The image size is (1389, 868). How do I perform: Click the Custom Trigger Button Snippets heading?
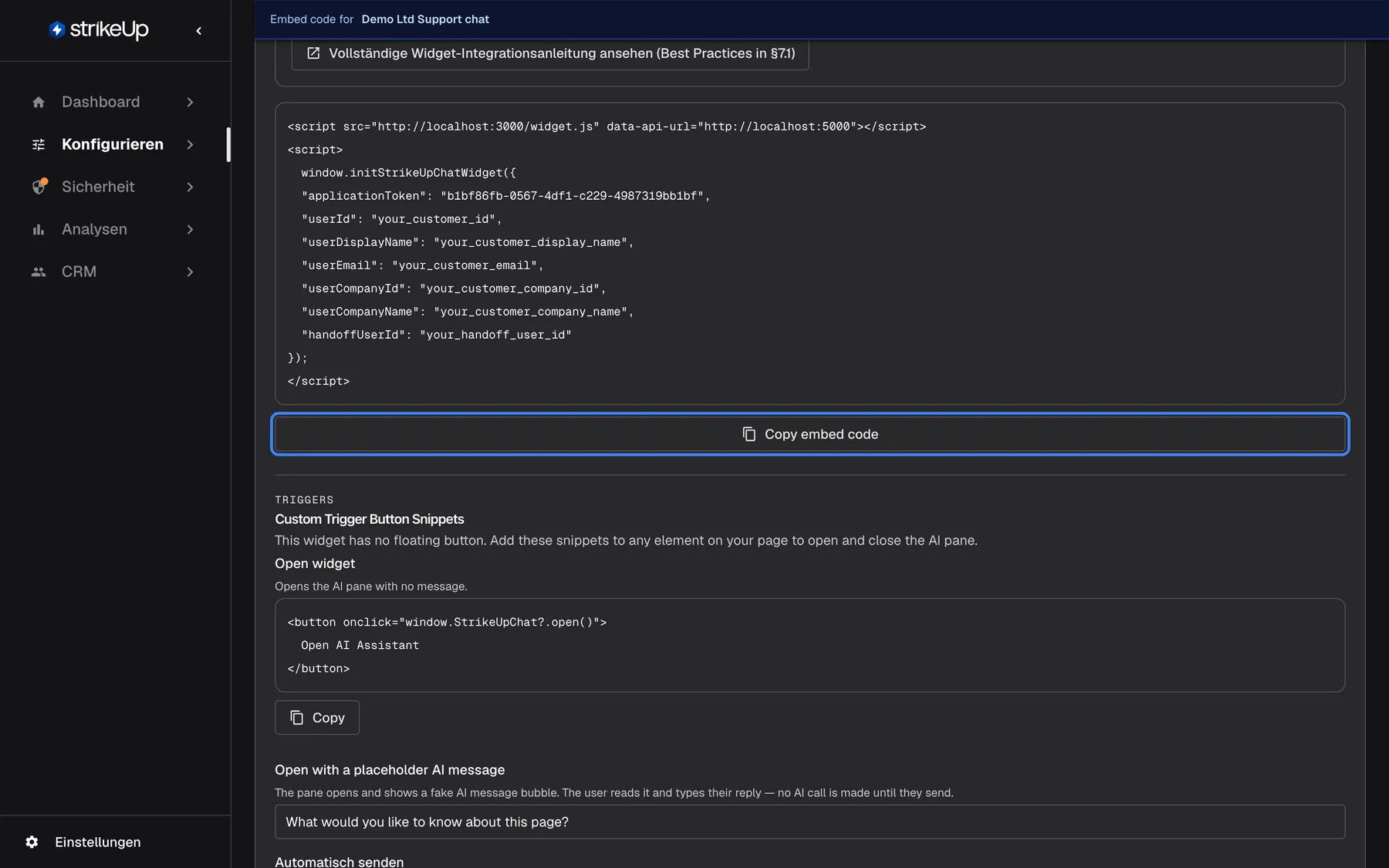click(x=370, y=519)
